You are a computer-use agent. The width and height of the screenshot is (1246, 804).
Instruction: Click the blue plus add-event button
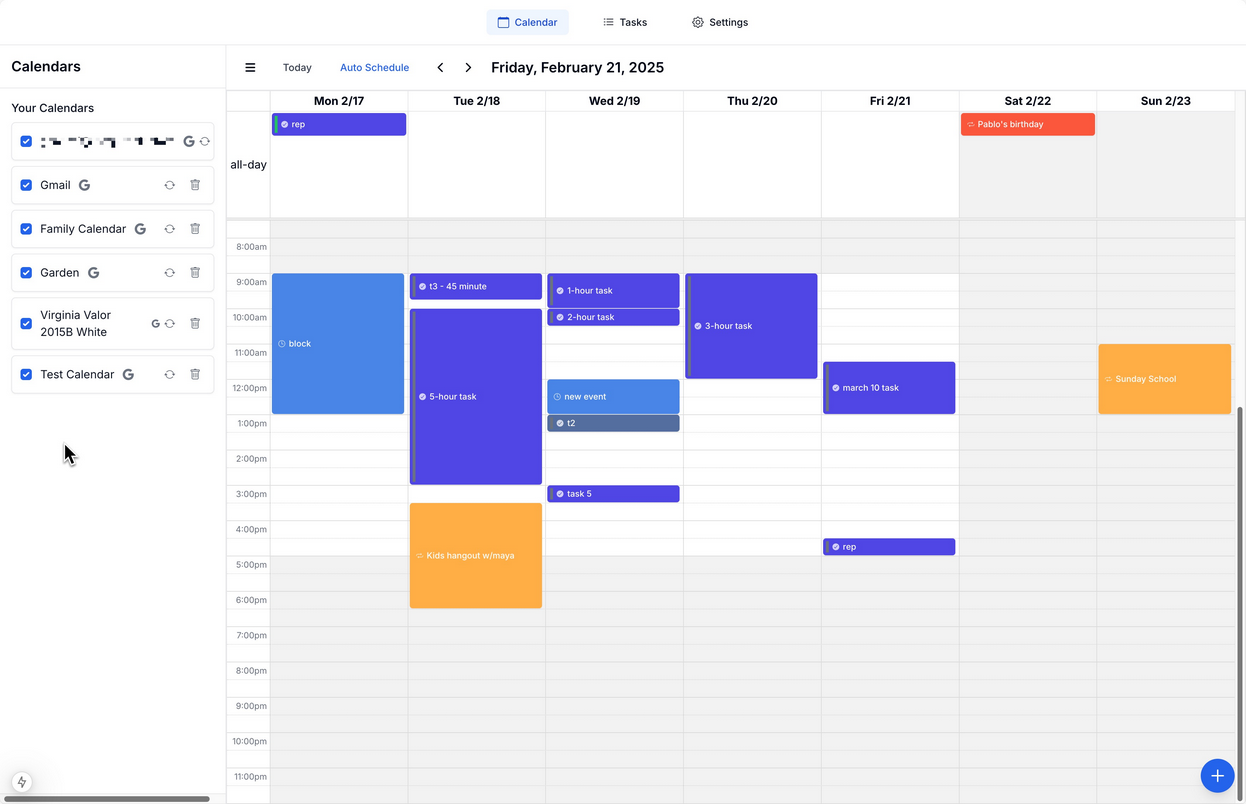(x=1217, y=775)
